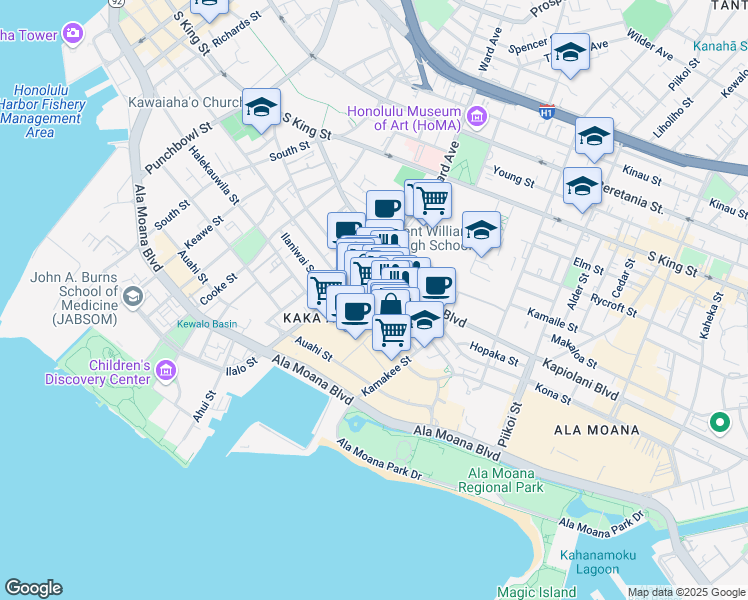Select the ALA MOANA neighborhood label
The image size is (748, 600).
click(597, 430)
